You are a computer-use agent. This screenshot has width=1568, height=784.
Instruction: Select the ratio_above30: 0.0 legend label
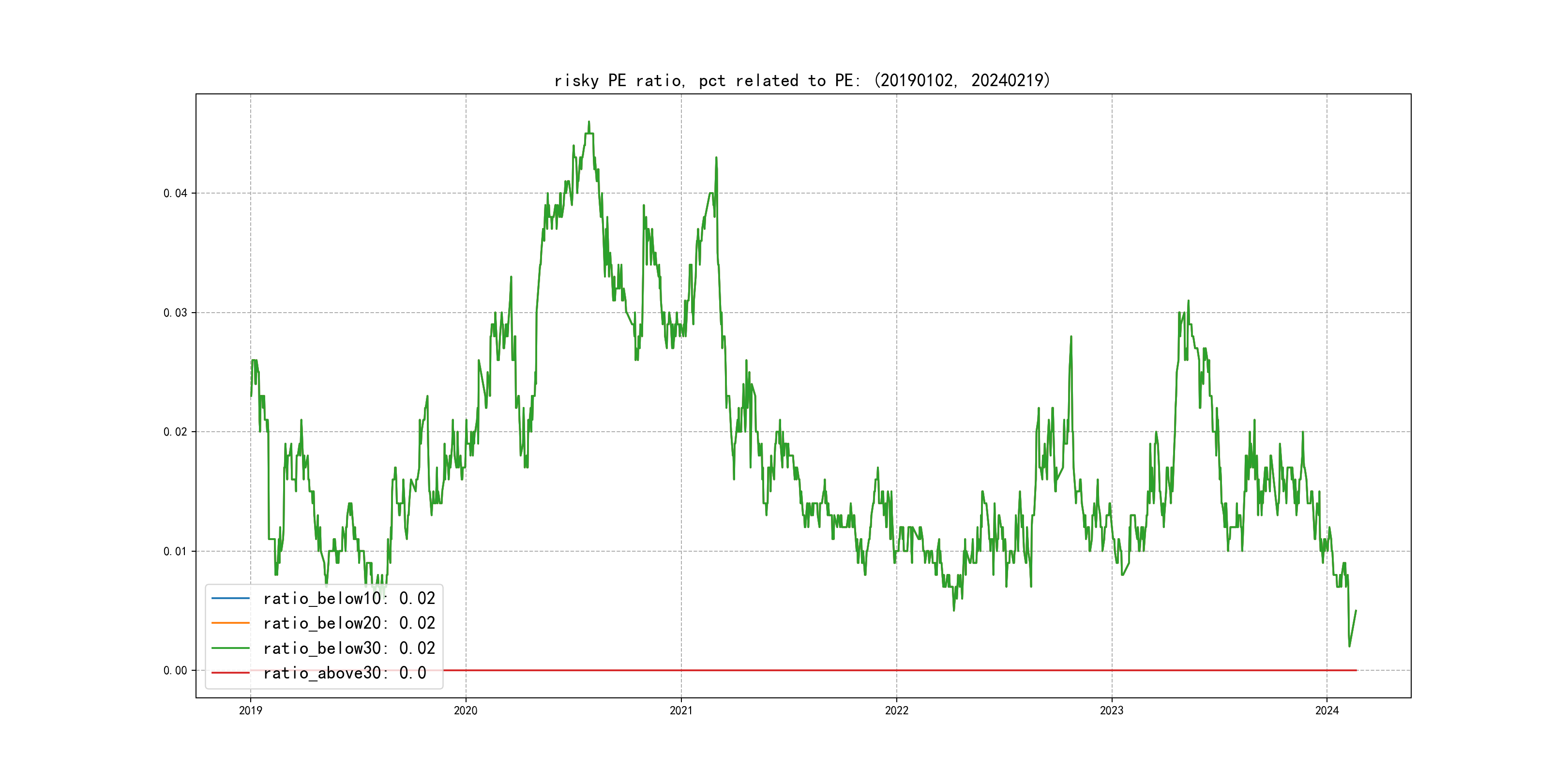tap(345, 673)
